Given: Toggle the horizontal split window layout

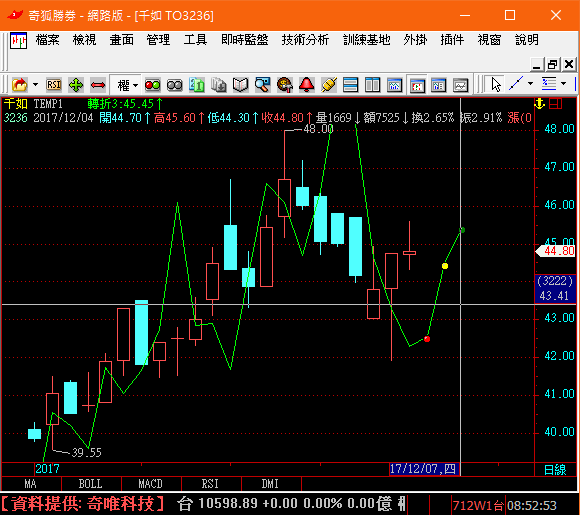Looking at the screenshot, I should 350,85.
